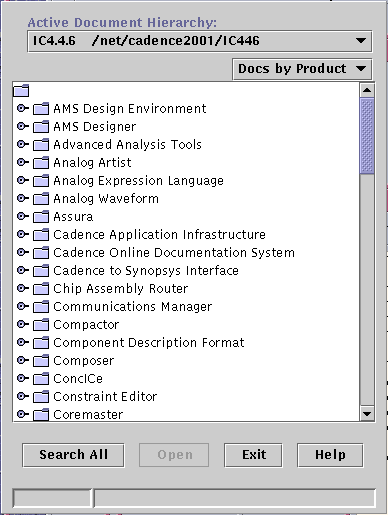The width and height of the screenshot is (388, 515).
Task: Click the Analog Expression Language folder icon
Action: 41,181
